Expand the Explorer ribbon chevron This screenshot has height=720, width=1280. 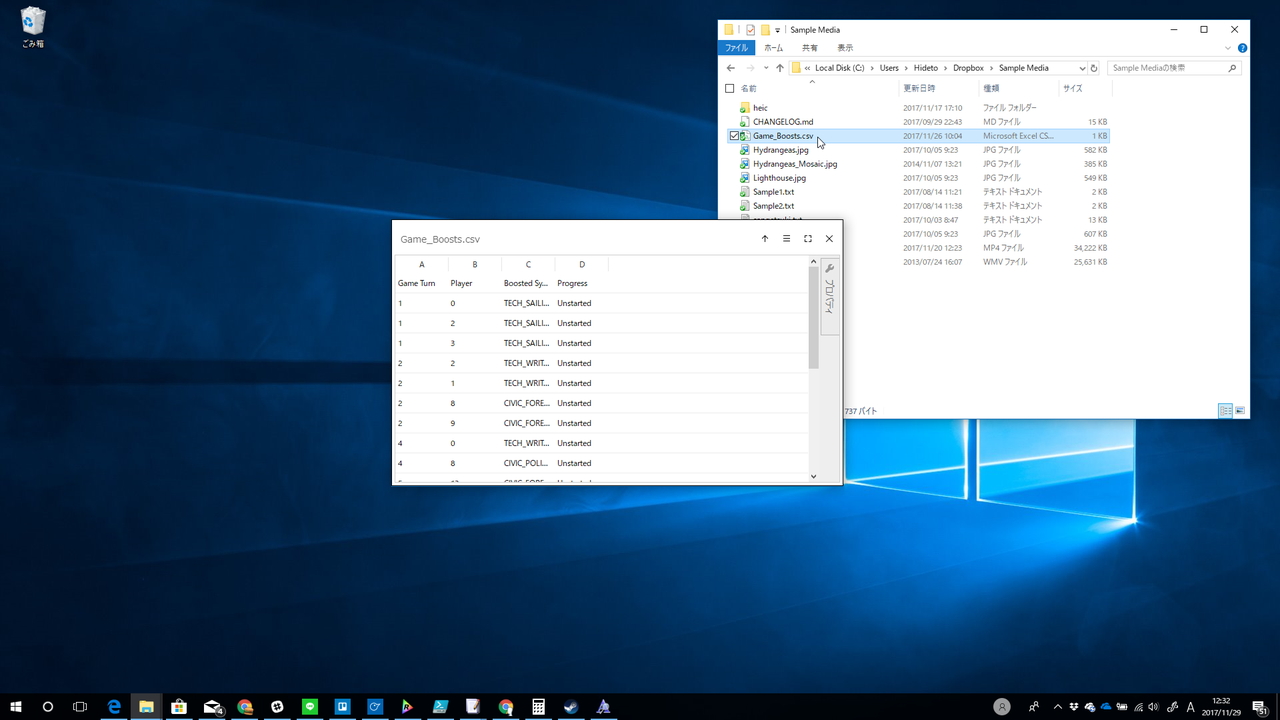(x=1229, y=47)
